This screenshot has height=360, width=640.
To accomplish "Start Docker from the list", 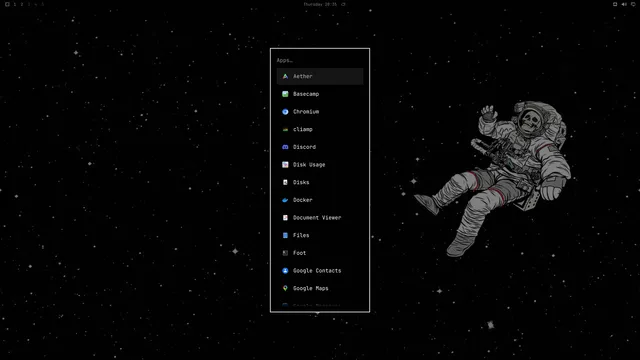I will pyautogui.click(x=320, y=200).
